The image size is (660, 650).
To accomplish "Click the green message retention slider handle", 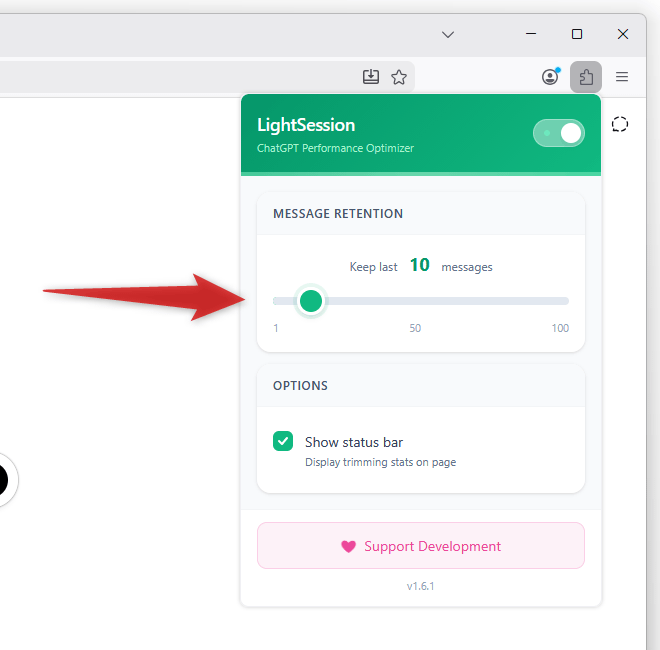I will (x=311, y=300).
